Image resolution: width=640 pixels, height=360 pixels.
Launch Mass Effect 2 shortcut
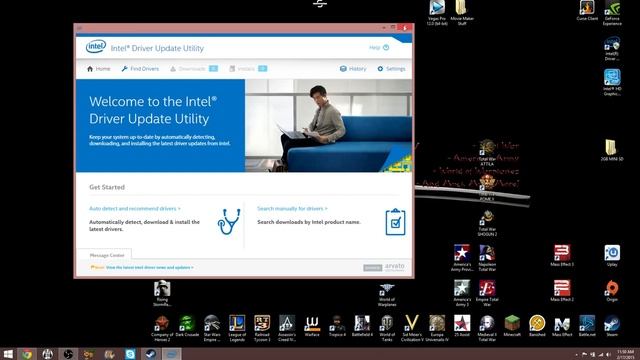[562, 291]
